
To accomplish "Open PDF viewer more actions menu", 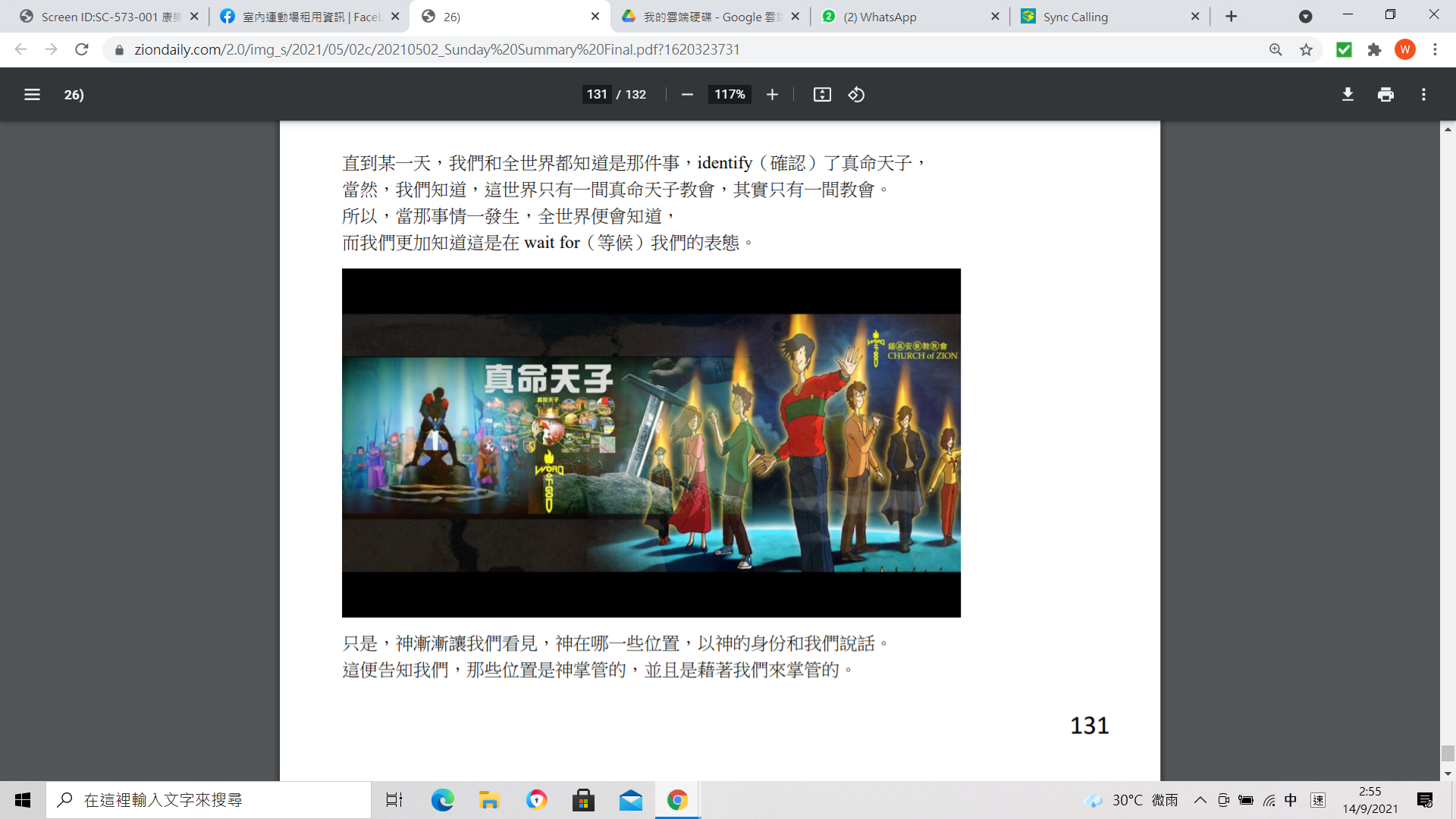I will point(1423,95).
